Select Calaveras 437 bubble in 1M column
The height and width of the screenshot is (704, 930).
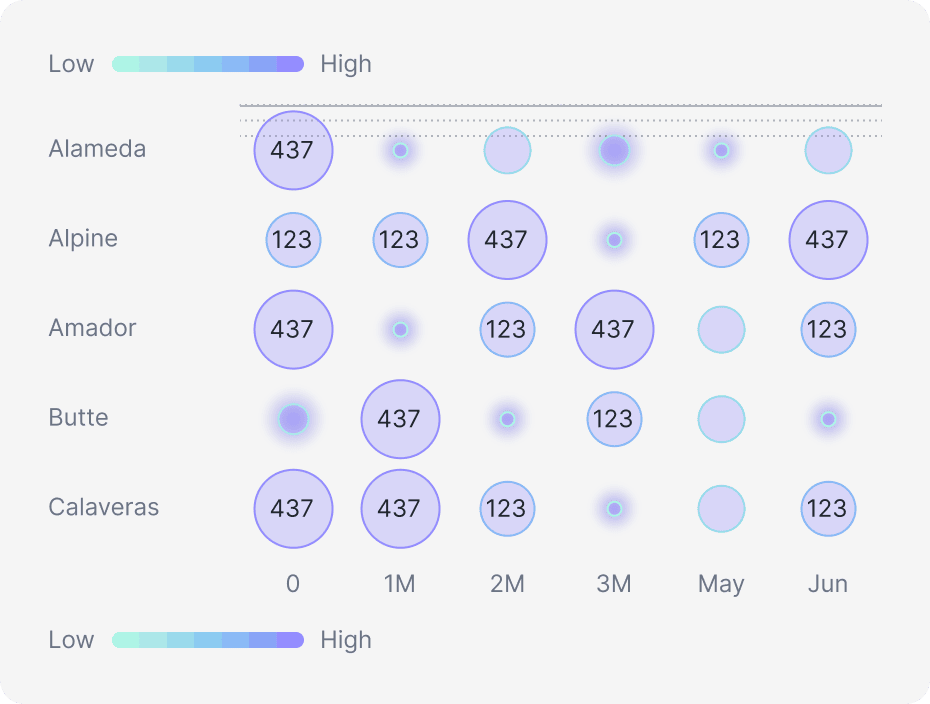(400, 508)
